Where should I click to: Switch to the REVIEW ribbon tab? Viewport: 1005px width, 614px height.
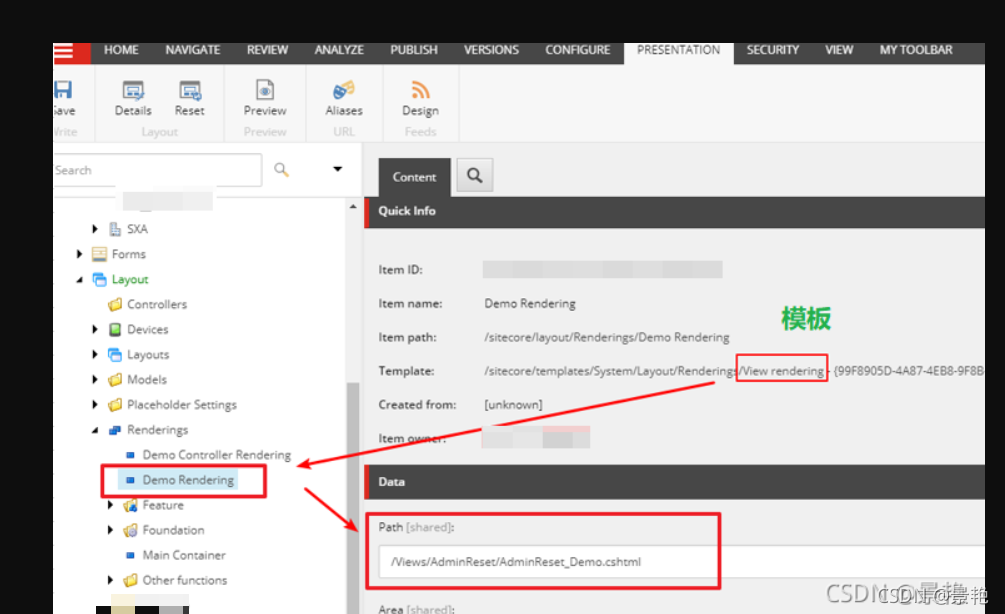pos(267,50)
